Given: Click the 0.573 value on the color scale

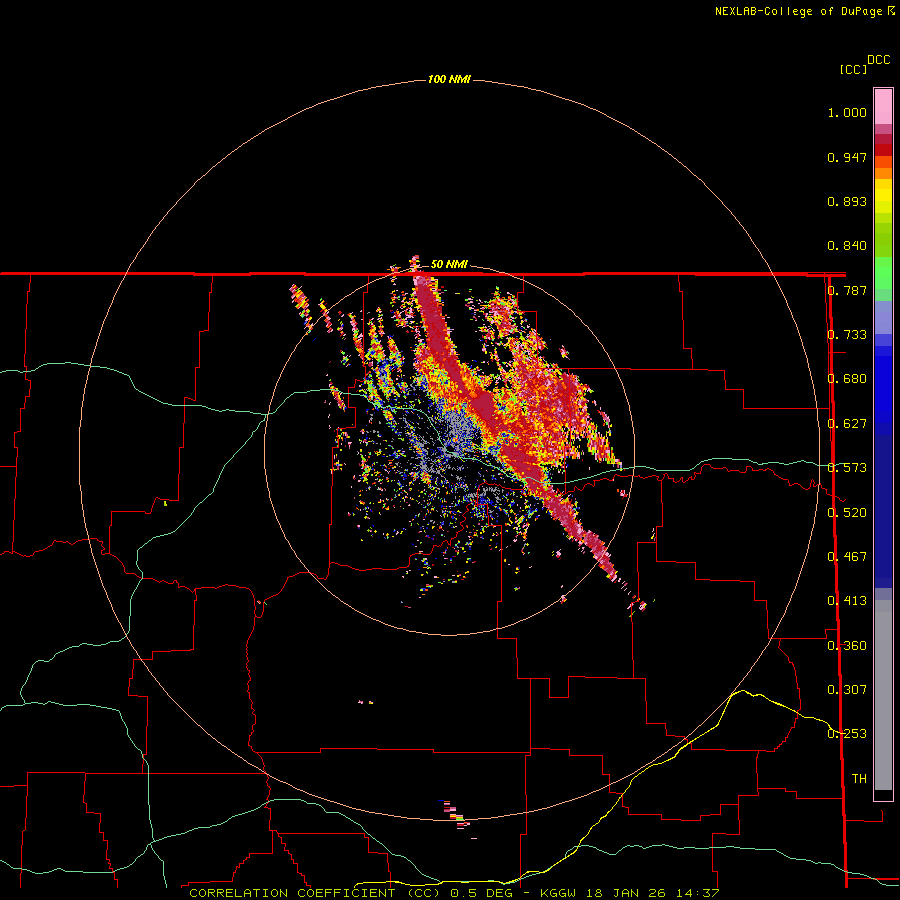Looking at the screenshot, I should click(847, 468).
